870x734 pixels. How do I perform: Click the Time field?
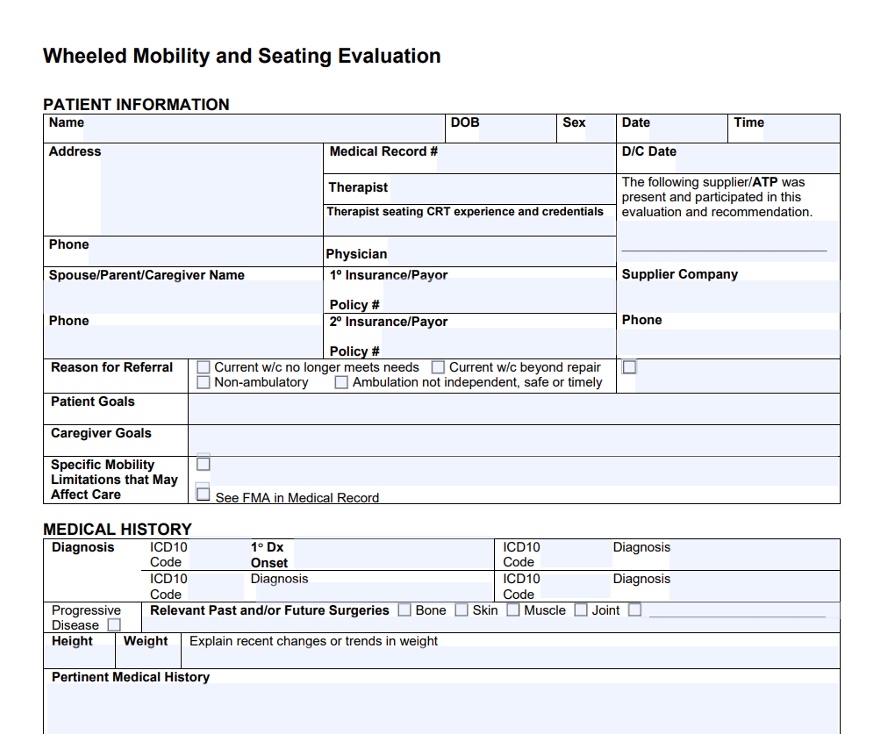(x=802, y=129)
